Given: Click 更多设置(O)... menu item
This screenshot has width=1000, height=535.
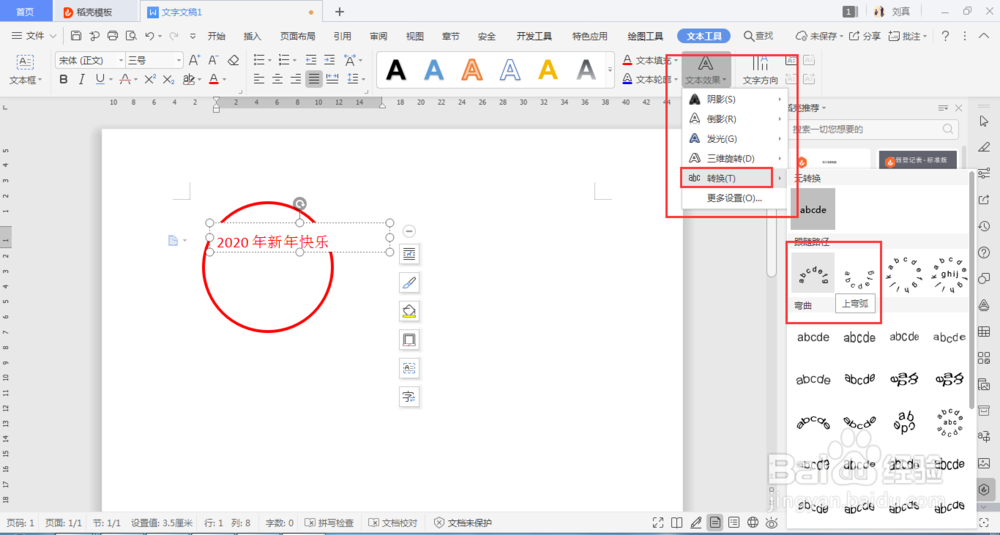Looking at the screenshot, I should [735, 198].
